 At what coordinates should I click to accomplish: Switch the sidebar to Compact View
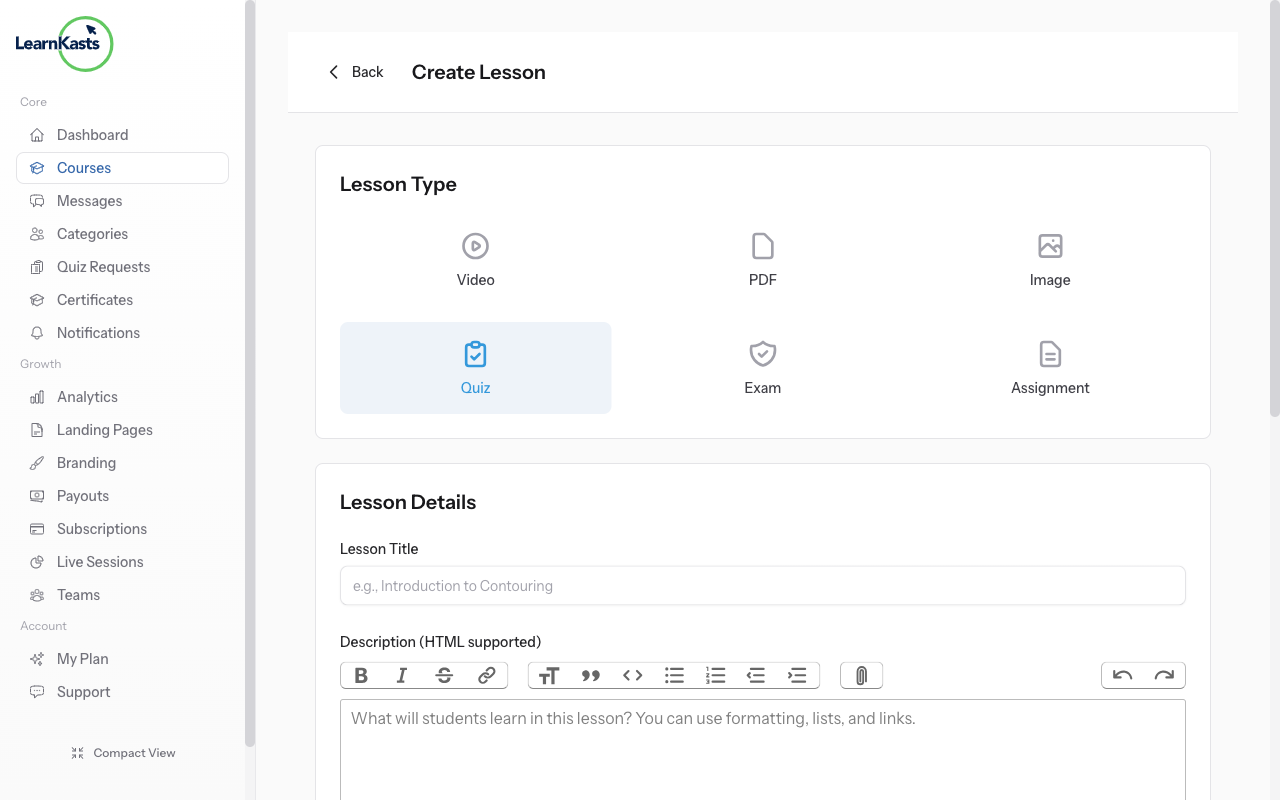(x=123, y=753)
